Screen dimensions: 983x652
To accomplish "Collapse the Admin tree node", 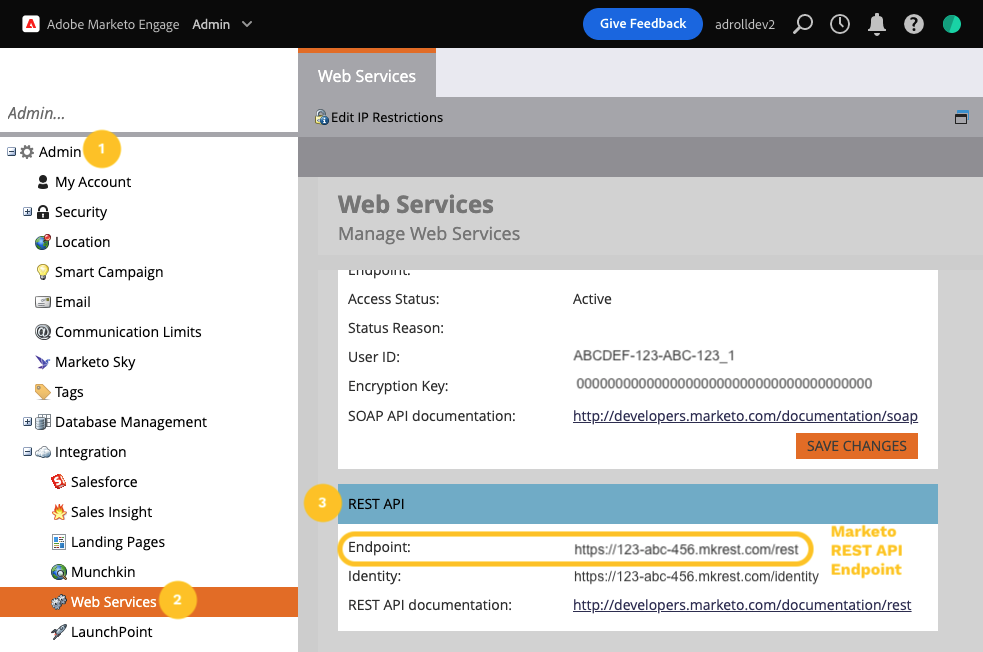I will 11,152.
